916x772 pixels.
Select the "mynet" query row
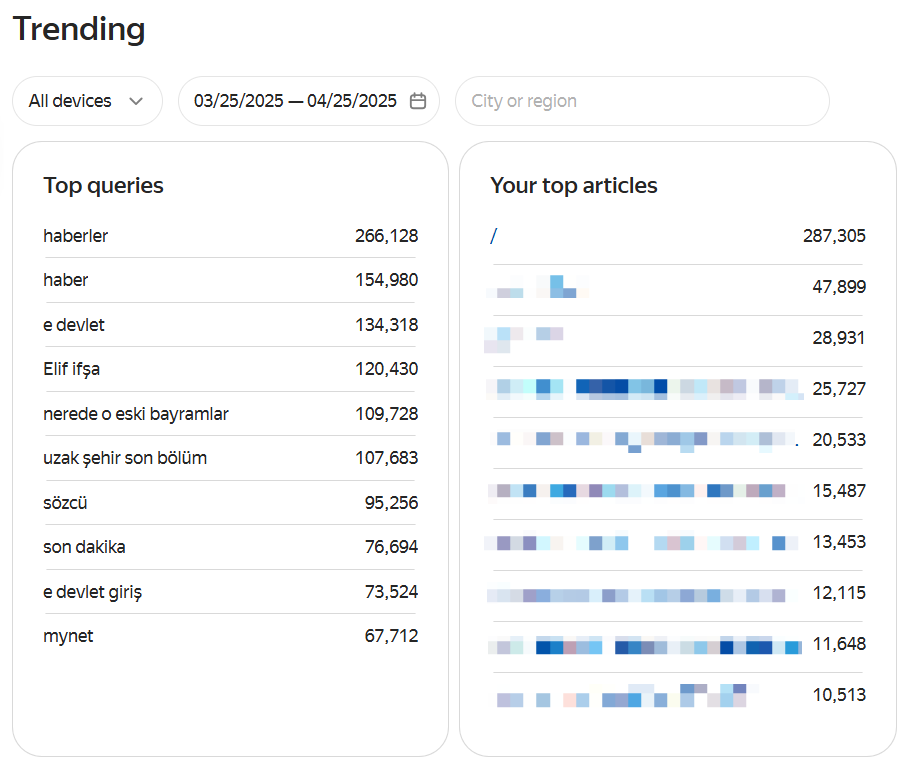(68, 636)
